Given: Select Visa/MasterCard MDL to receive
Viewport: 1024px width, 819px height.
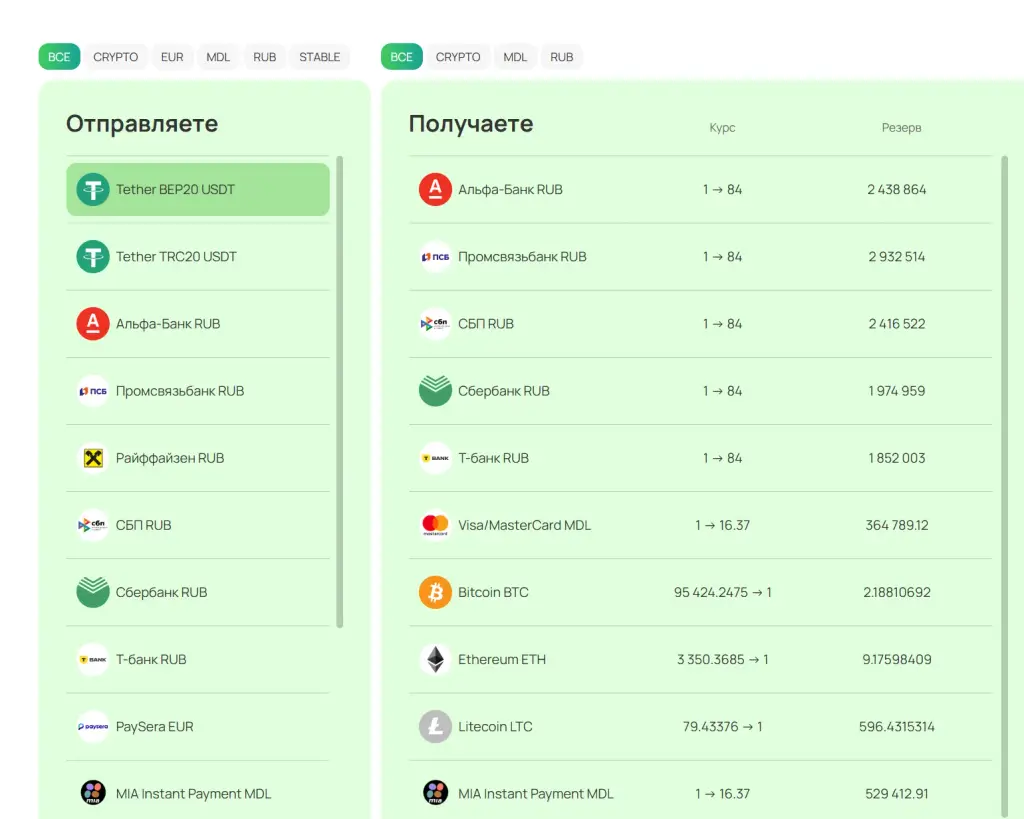Looking at the screenshot, I should coord(700,525).
